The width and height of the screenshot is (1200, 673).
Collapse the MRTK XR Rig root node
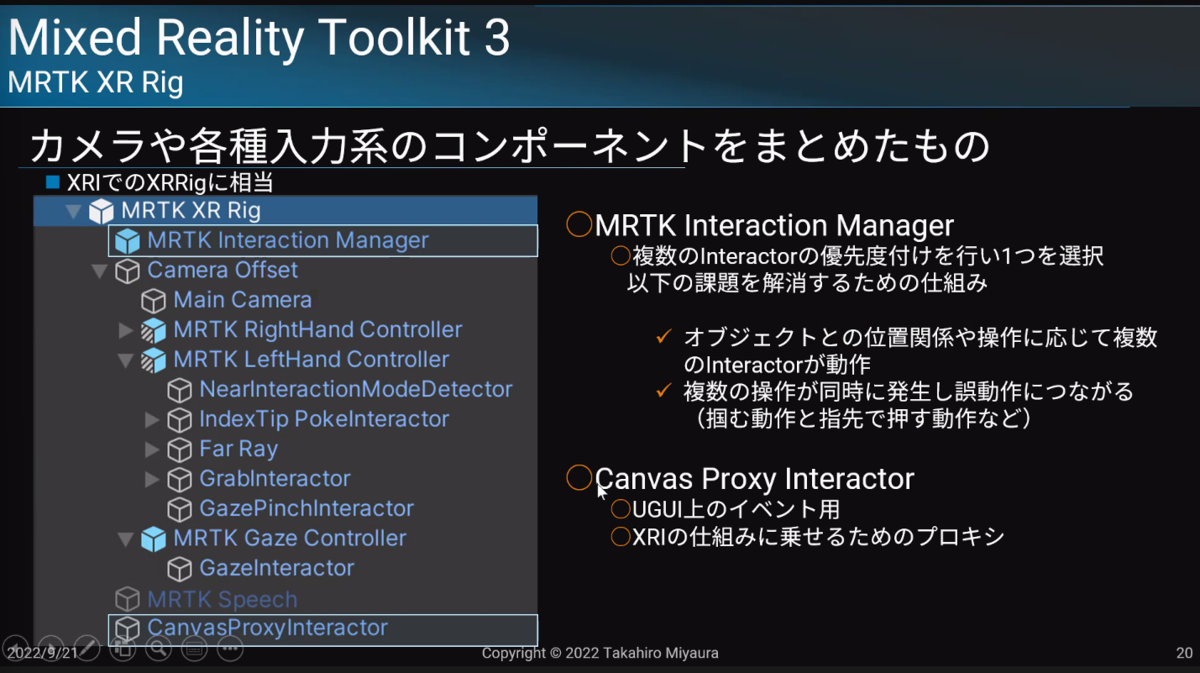[73, 212]
